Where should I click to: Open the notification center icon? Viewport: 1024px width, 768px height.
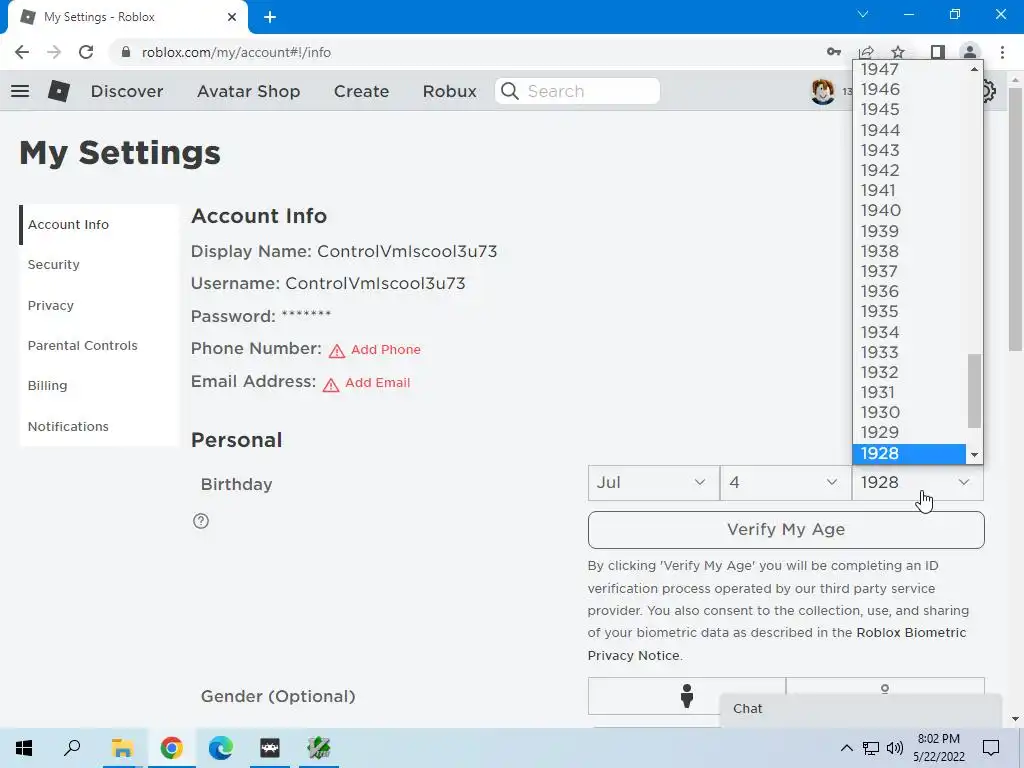pos(991,748)
